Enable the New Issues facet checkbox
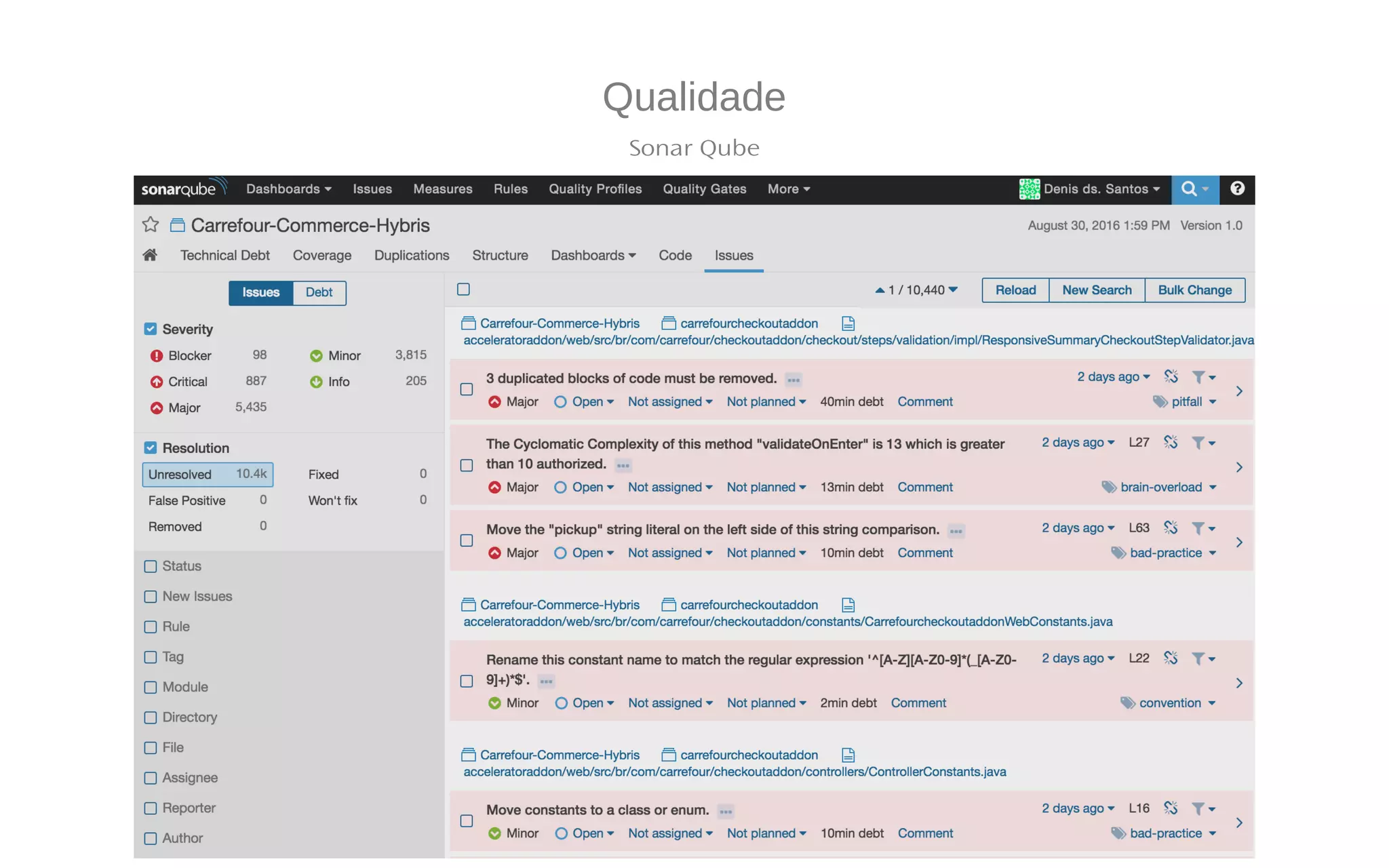 [151, 597]
